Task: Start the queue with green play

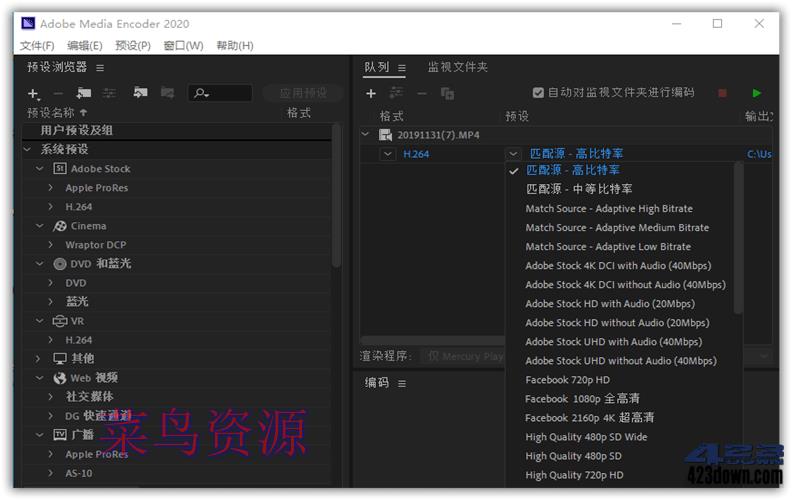Action: 756,93
